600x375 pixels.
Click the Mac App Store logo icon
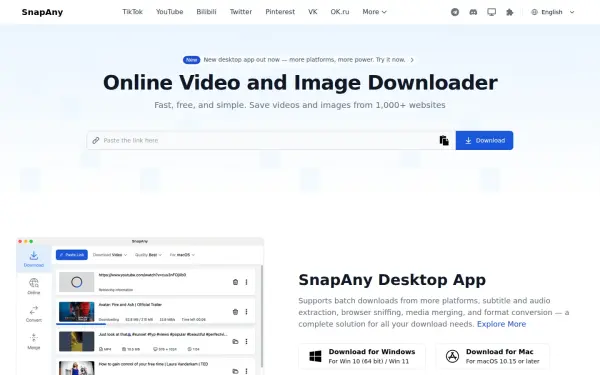pos(452,356)
